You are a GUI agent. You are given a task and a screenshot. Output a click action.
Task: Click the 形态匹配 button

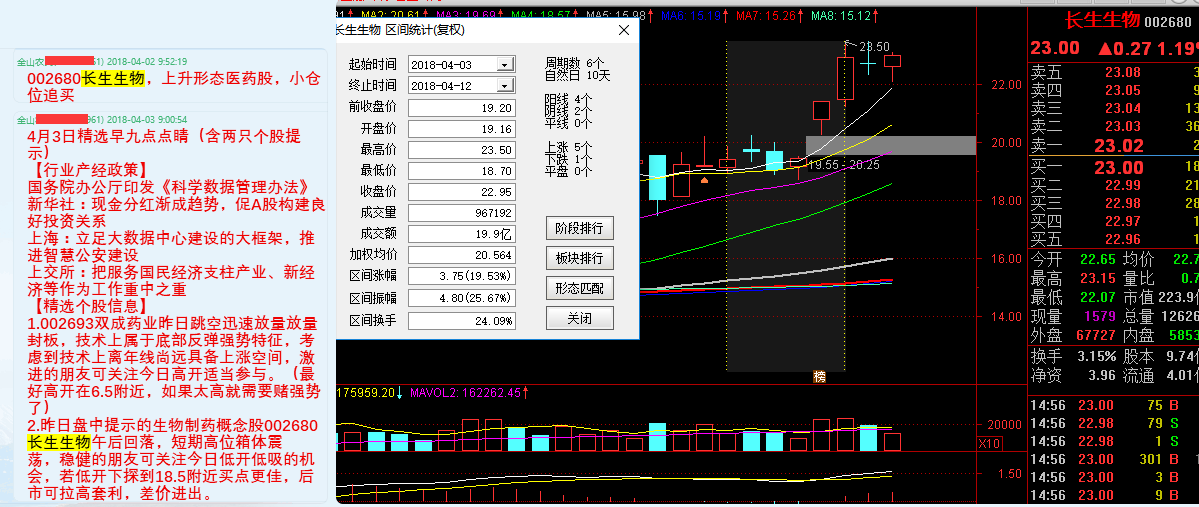pos(580,288)
